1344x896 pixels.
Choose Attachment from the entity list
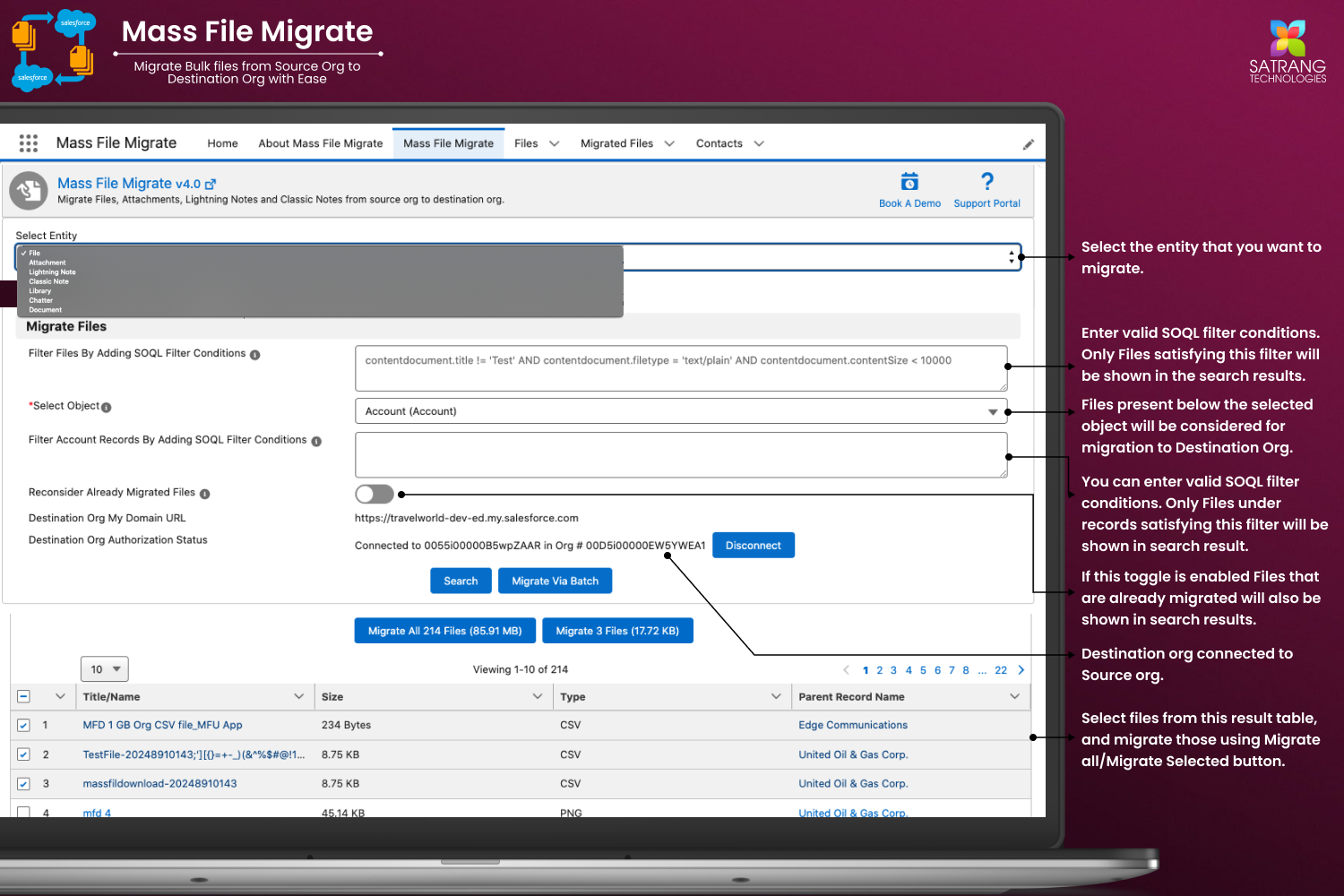pyautogui.click(x=47, y=263)
